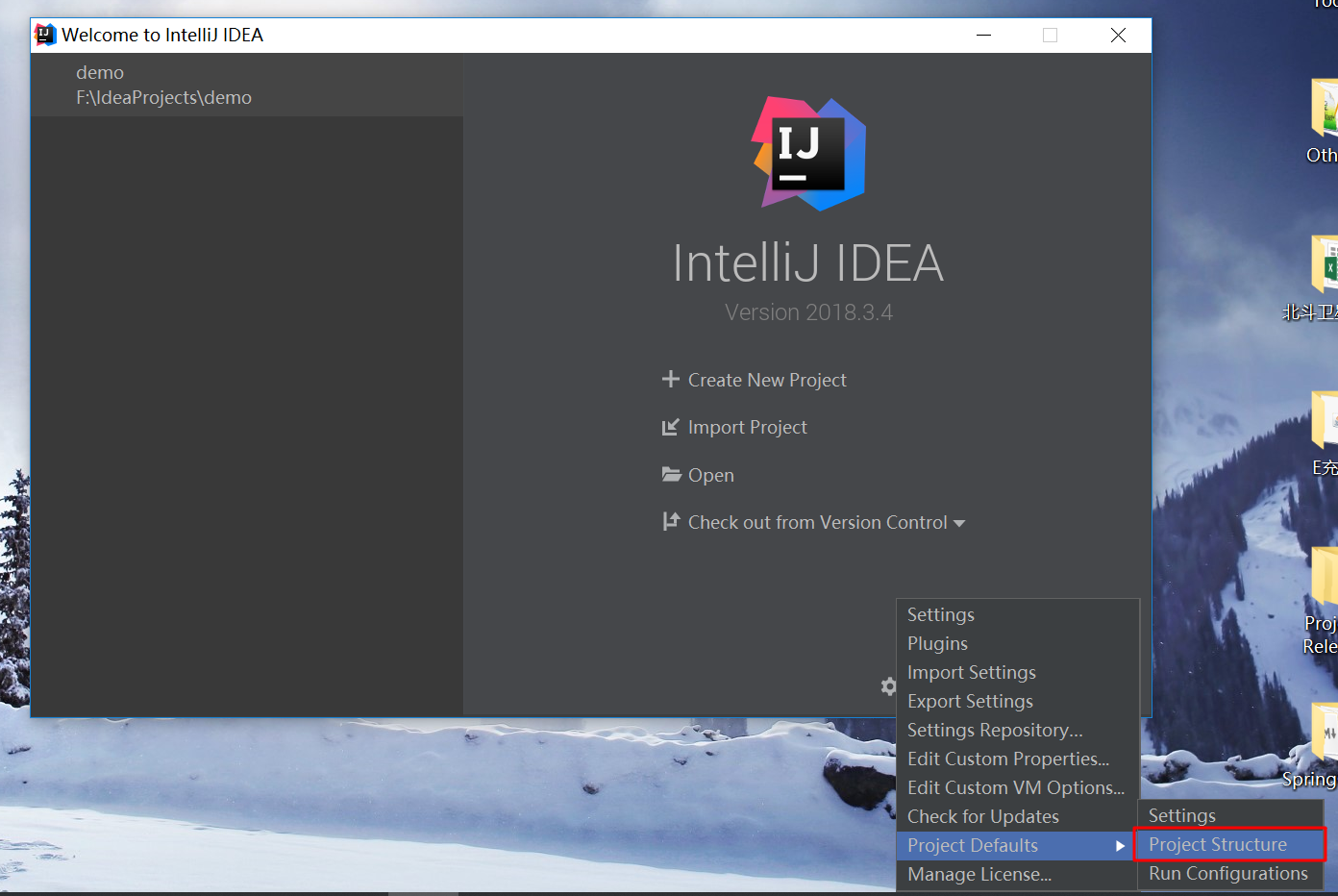Select the Project Defaults menu item

tap(1018, 845)
